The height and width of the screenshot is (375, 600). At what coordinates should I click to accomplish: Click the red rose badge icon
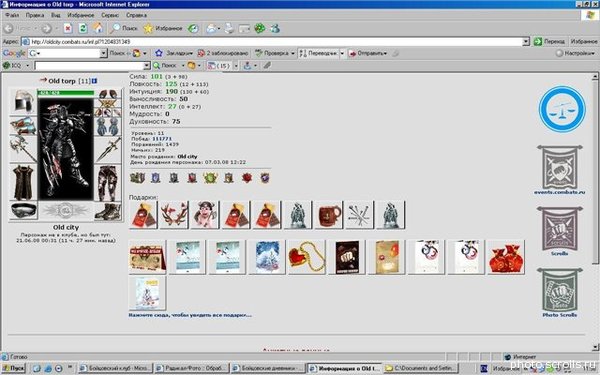click(247, 178)
